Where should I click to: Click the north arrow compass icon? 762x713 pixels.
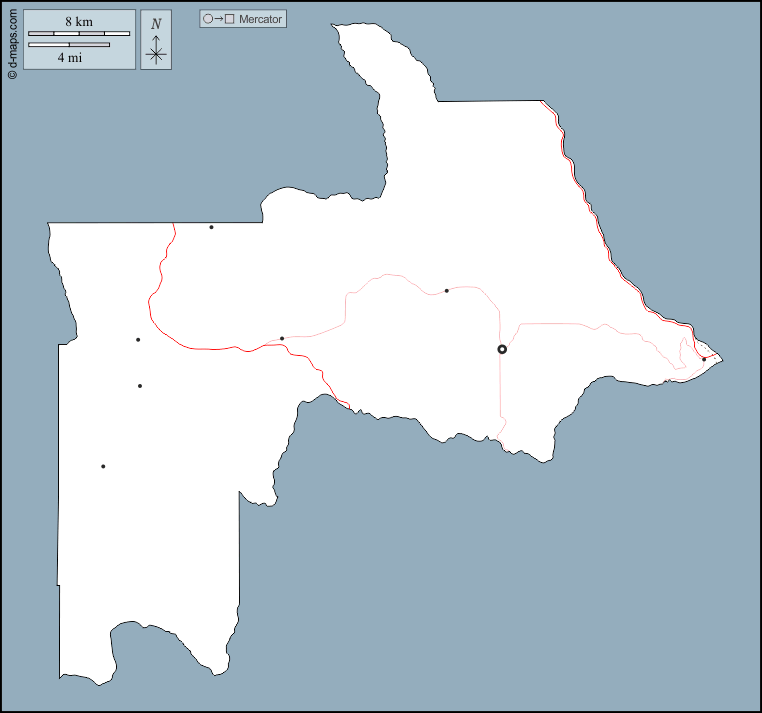tap(155, 40)
